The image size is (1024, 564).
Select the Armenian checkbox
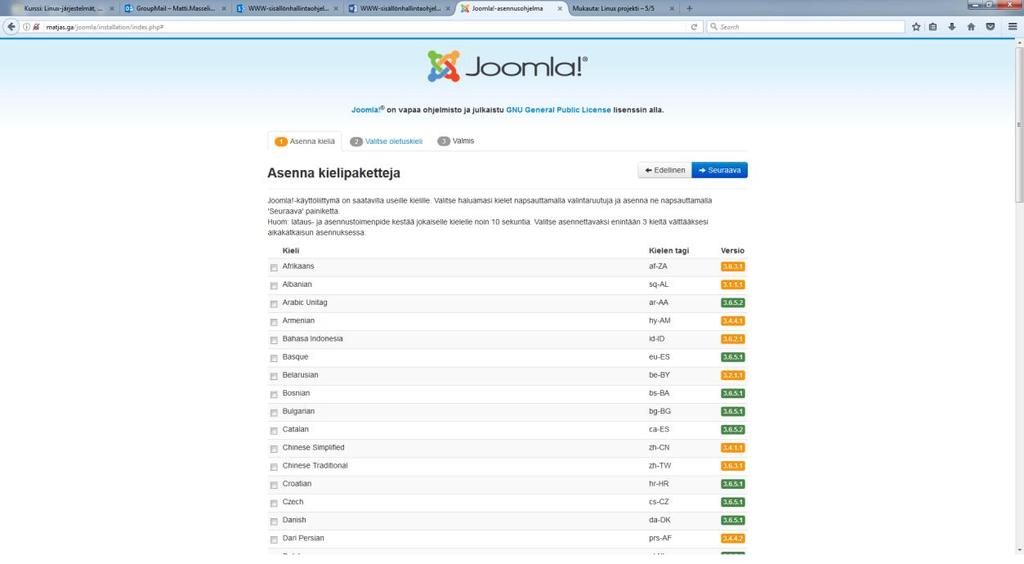274,322
